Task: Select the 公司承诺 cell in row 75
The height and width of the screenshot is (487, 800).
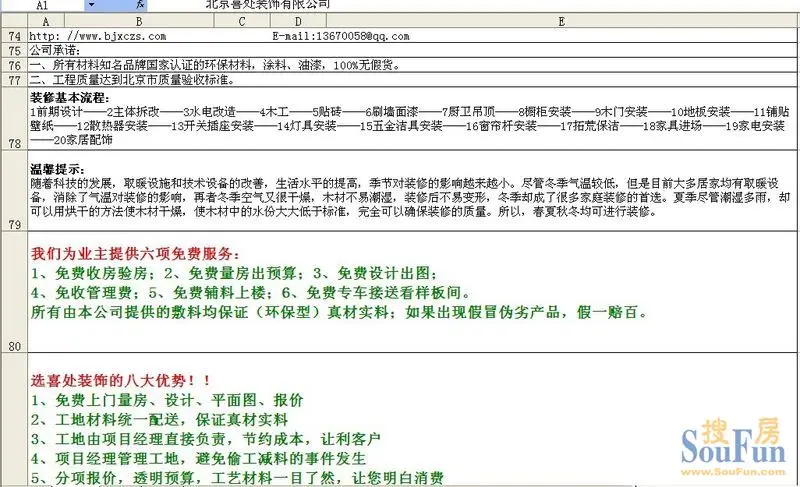Action: 56,50
